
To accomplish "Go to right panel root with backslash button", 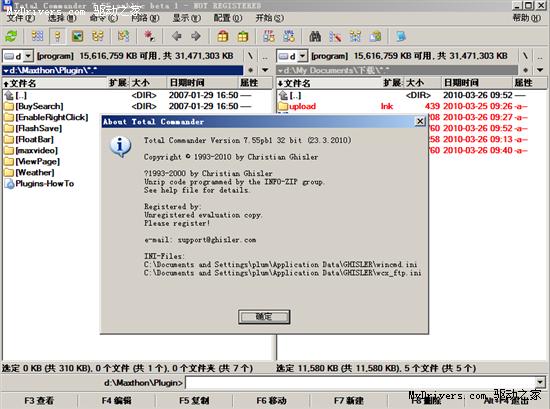I will [525, 56].
